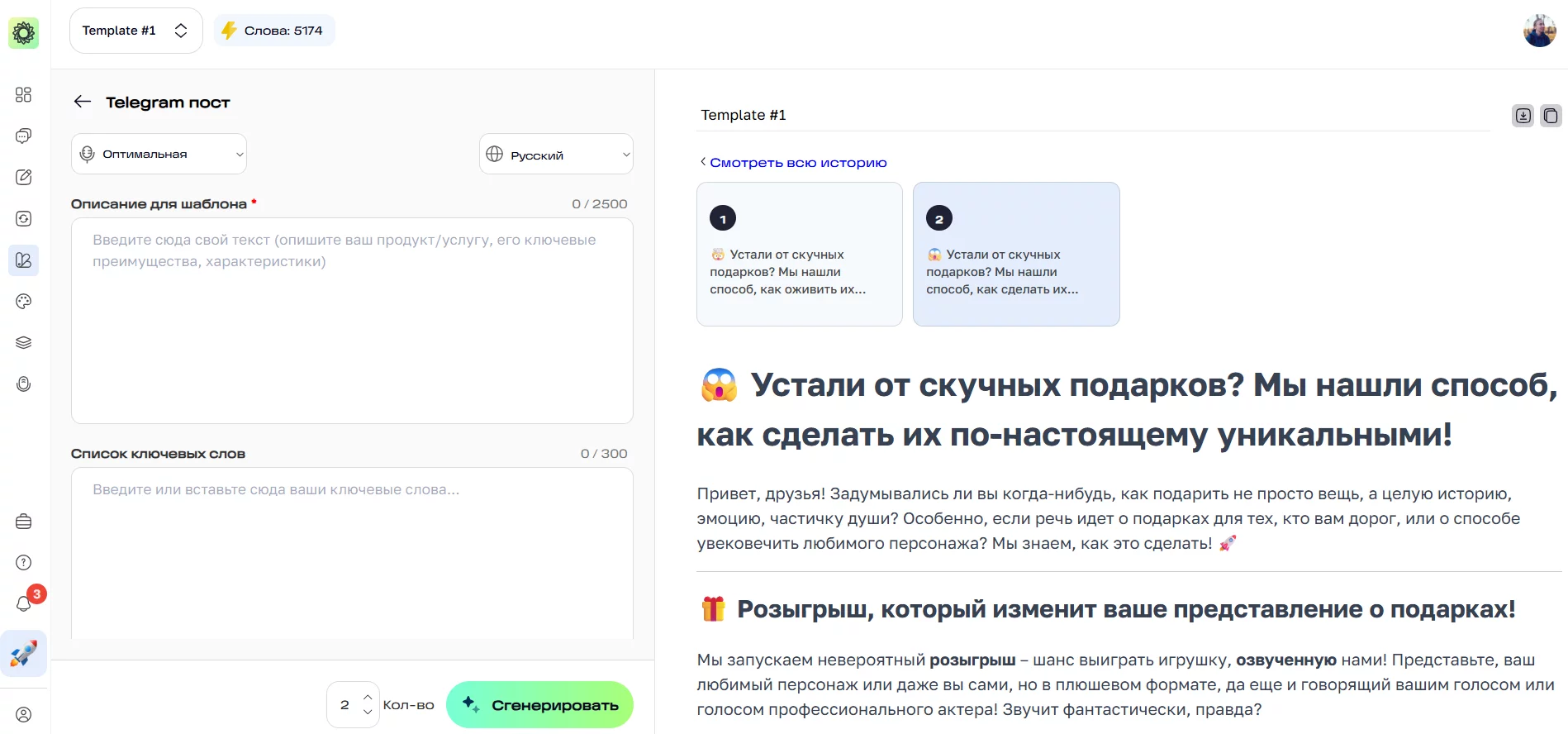Open the dashboard grid icon in sidebar
1568x734 pixels.
pyautogui.click(x=23, y=94)
